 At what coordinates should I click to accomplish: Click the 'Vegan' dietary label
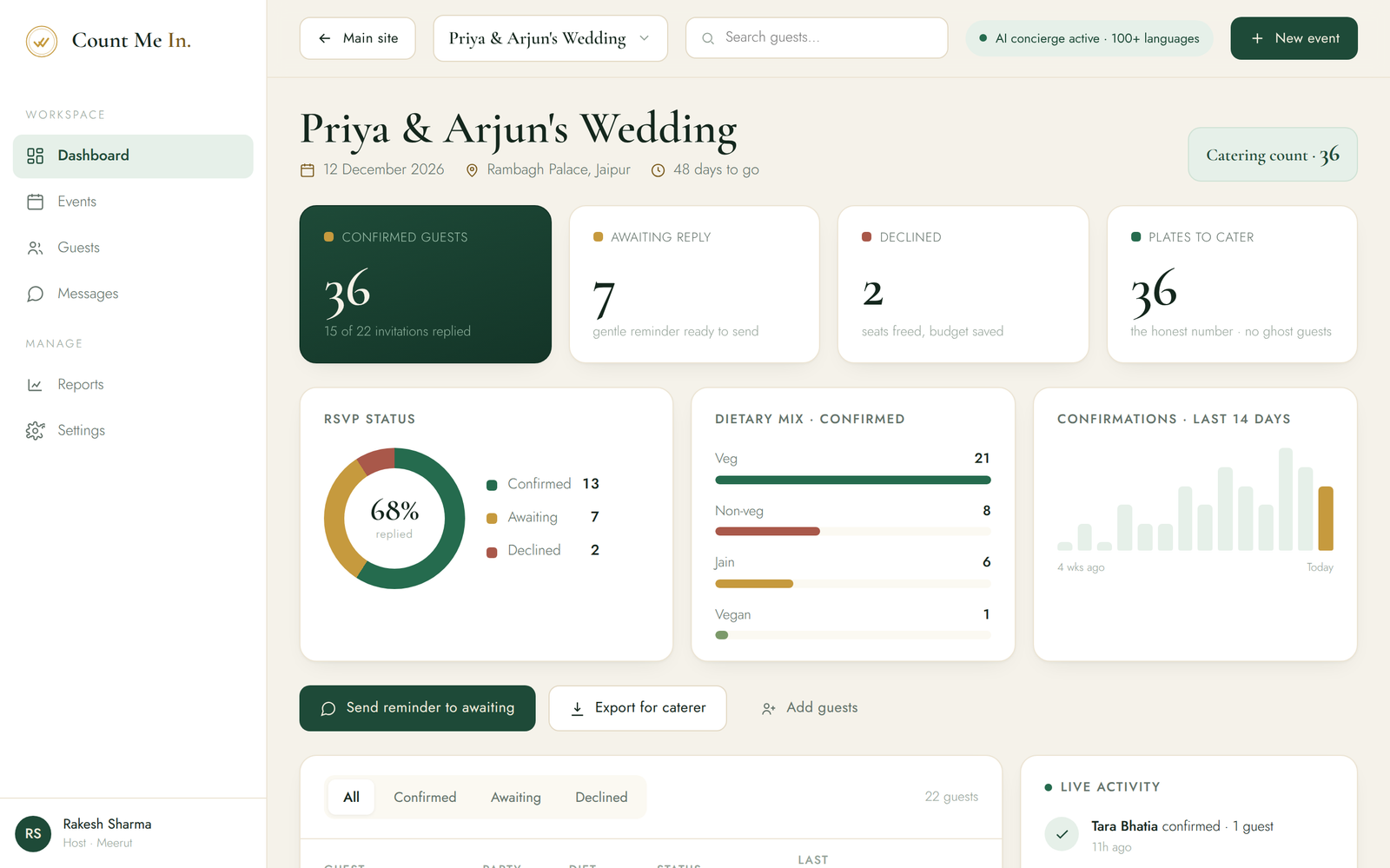pos(732,614)
